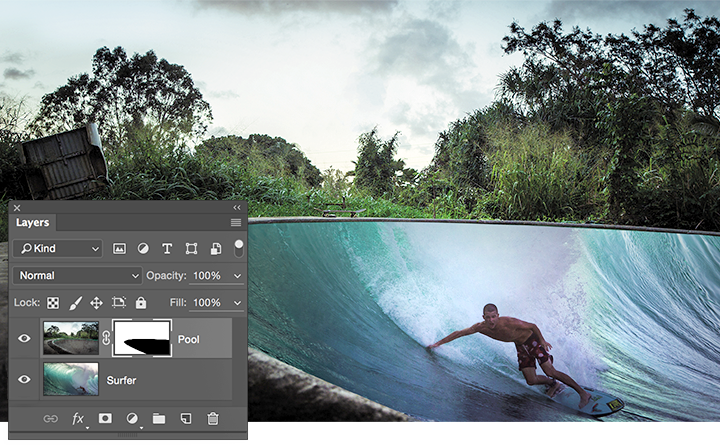Image resolution: width=720 pixels, height=445 pixels.
Task: Click the Pool layer name
Action: 189,339
